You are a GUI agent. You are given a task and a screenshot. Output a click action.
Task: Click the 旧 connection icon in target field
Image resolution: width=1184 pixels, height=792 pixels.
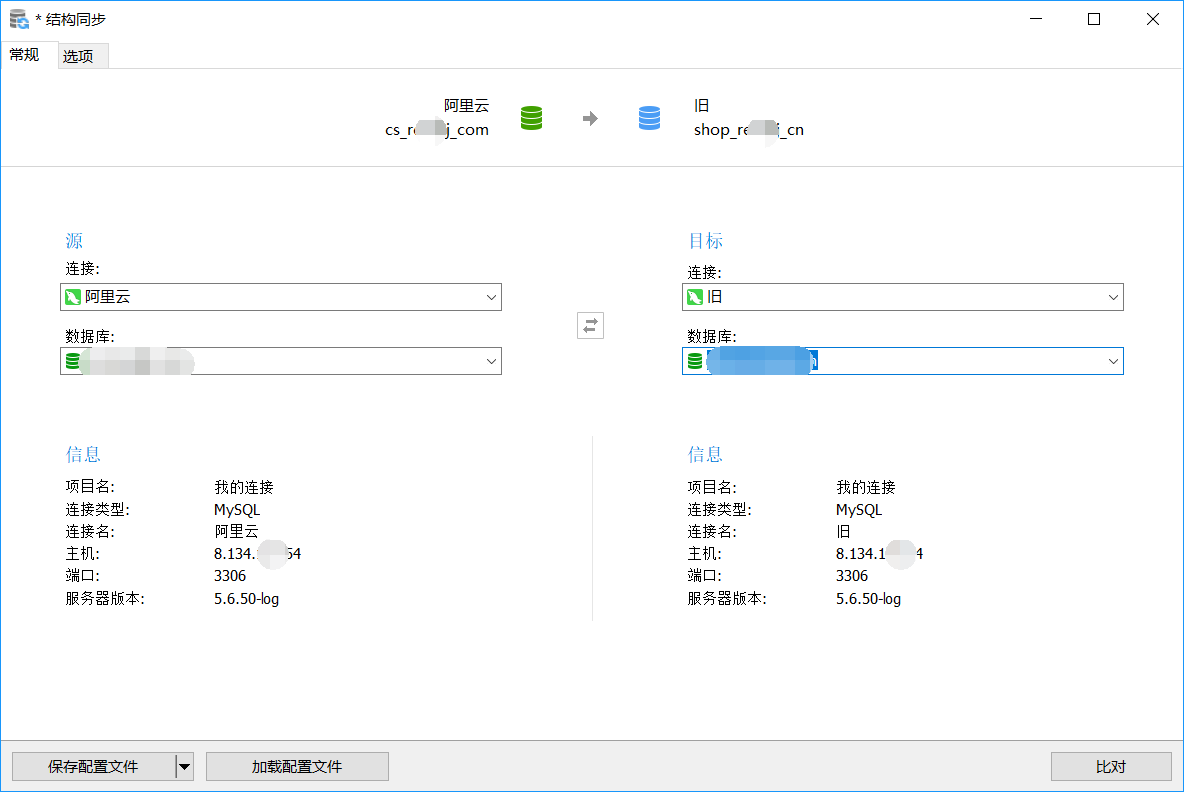click(x=694, y=297)
